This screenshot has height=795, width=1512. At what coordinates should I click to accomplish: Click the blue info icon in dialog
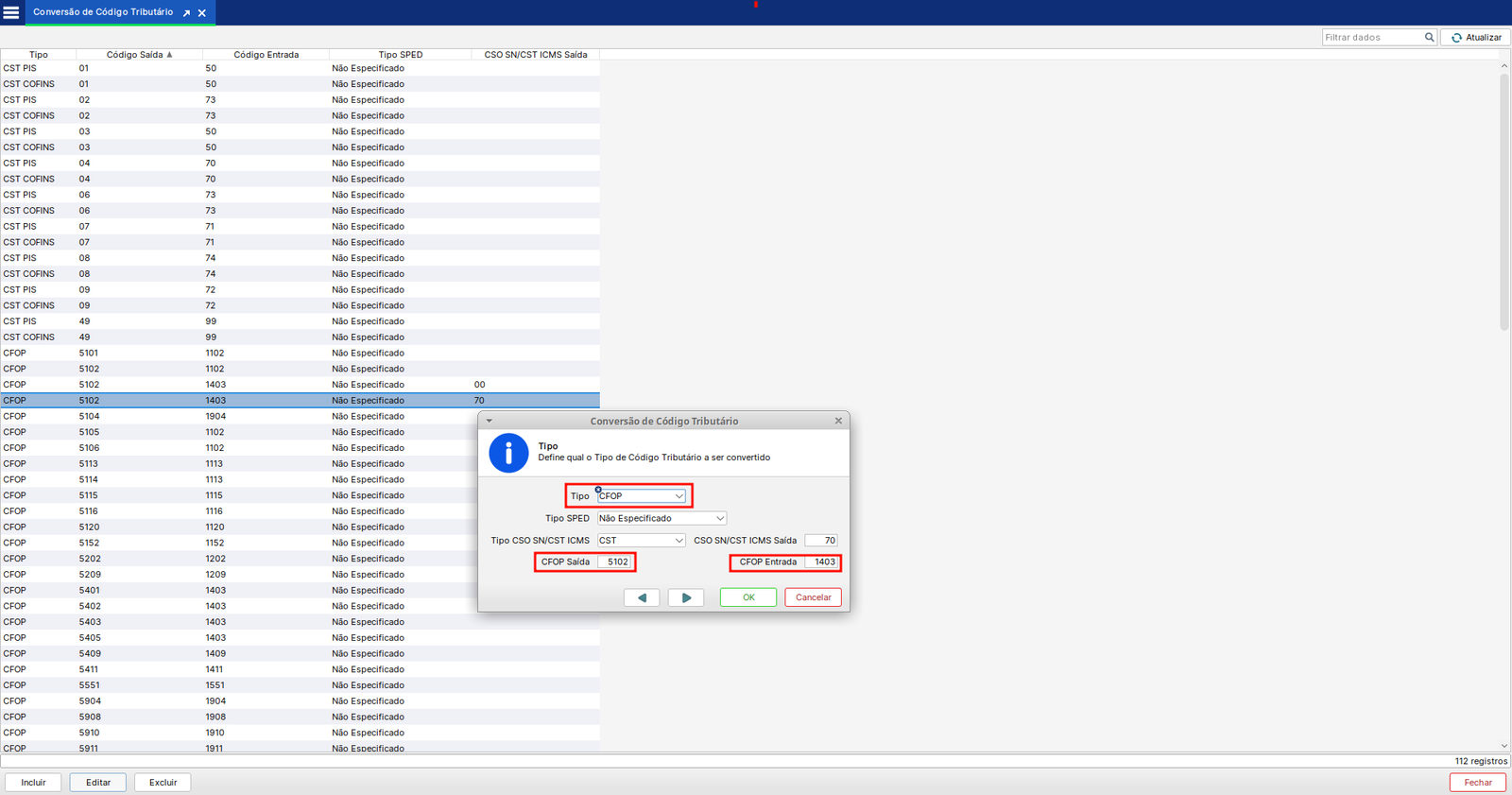pos(508,454)
